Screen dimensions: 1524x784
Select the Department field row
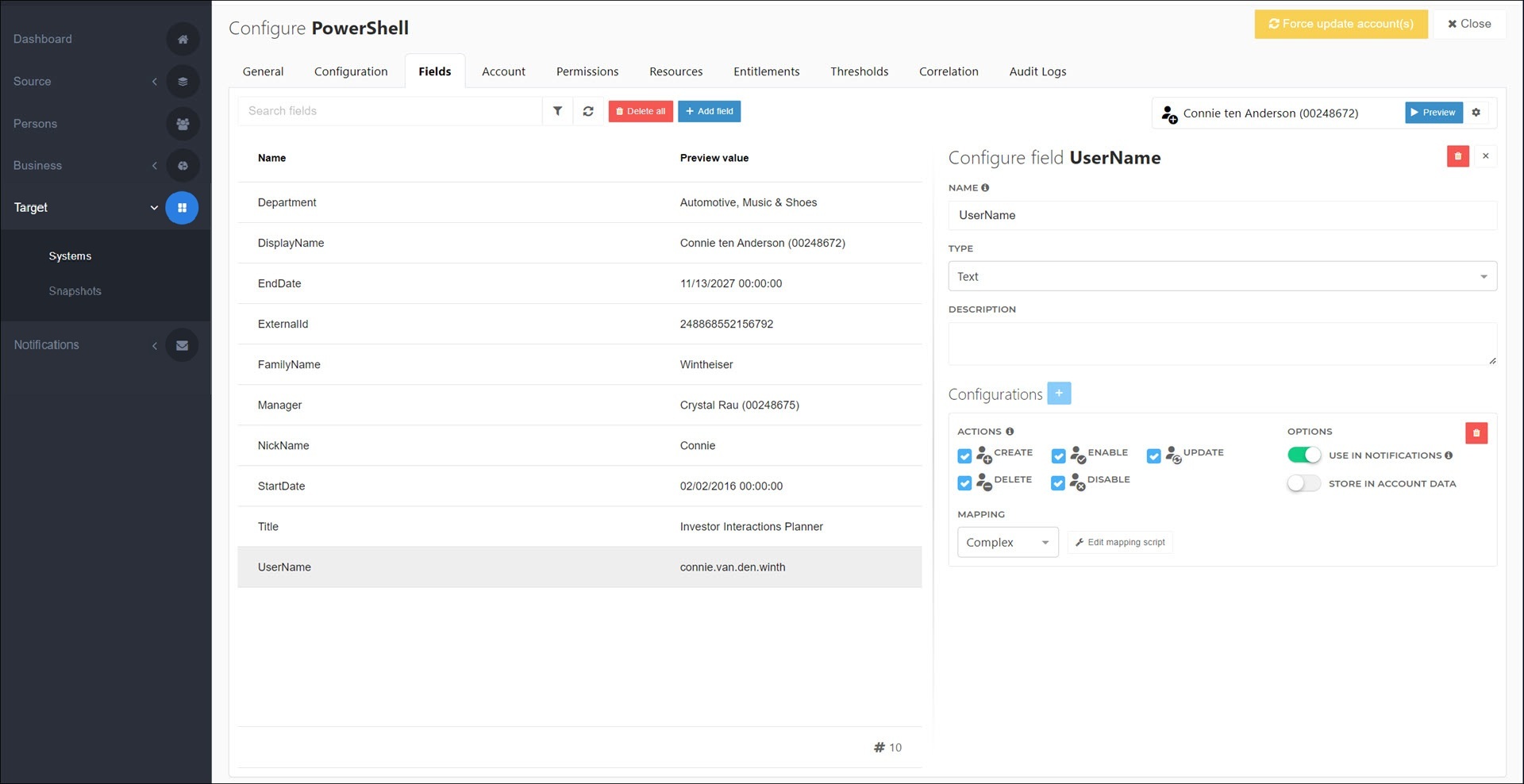[579, 202]
